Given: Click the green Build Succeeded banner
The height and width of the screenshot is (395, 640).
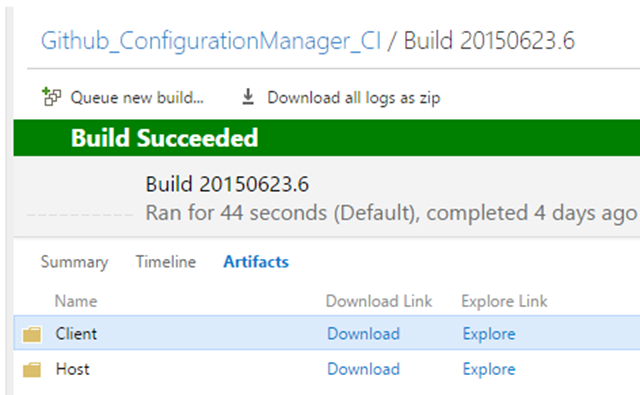Looking at the screenshot, I should (327, 138).
